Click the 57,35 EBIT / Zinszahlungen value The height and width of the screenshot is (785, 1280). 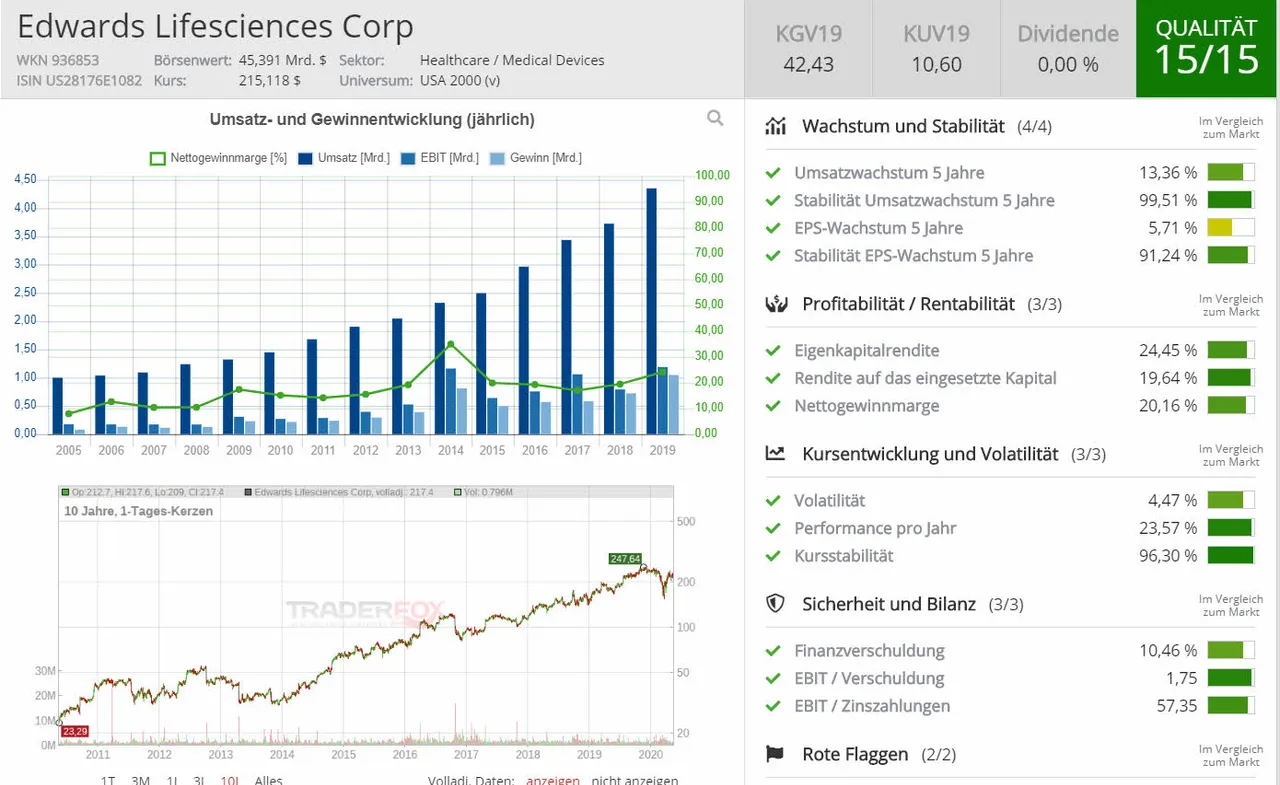[1177, 706]
